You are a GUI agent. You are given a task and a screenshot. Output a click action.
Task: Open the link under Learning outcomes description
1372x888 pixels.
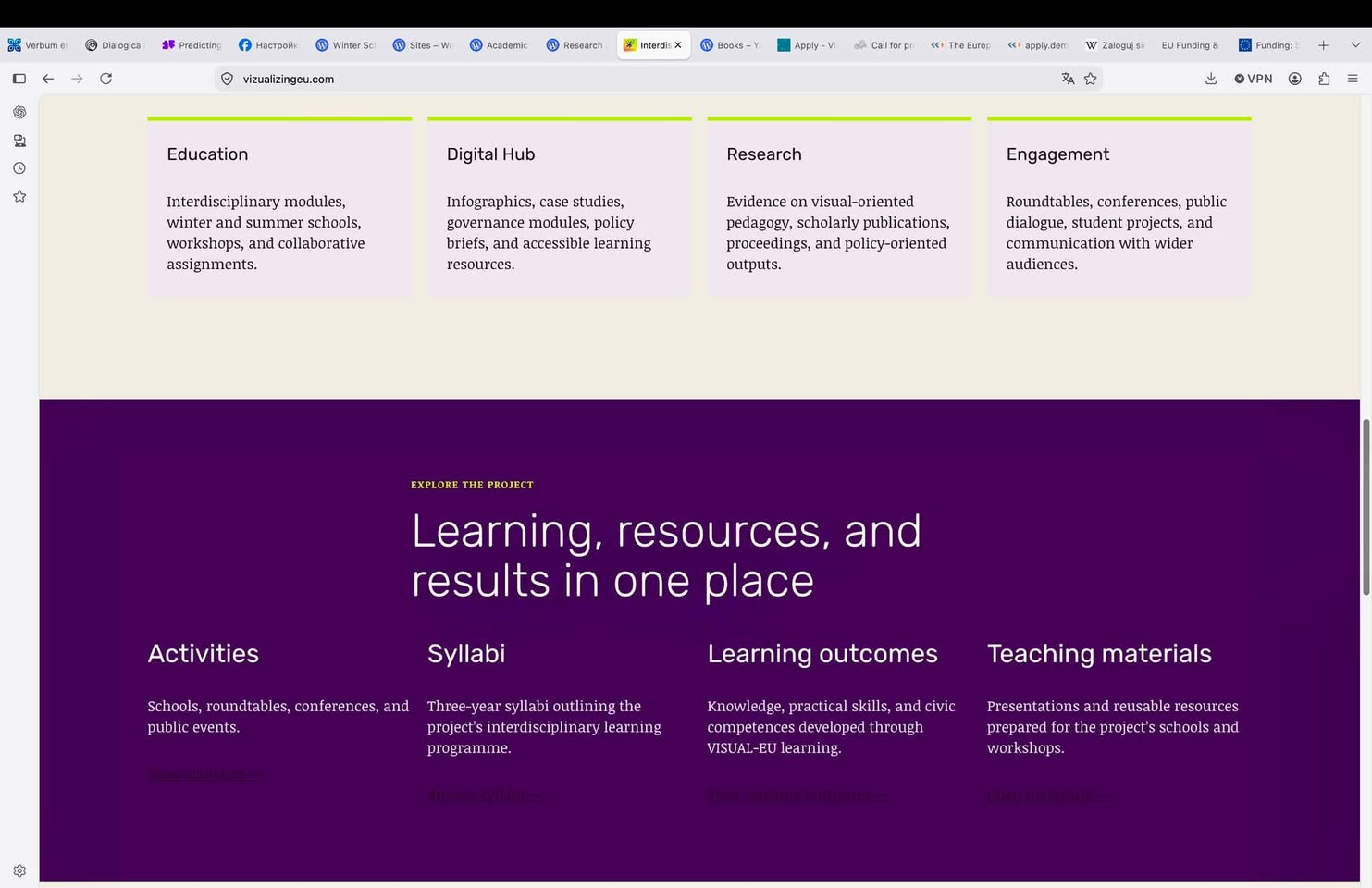(x=797, y=795)
